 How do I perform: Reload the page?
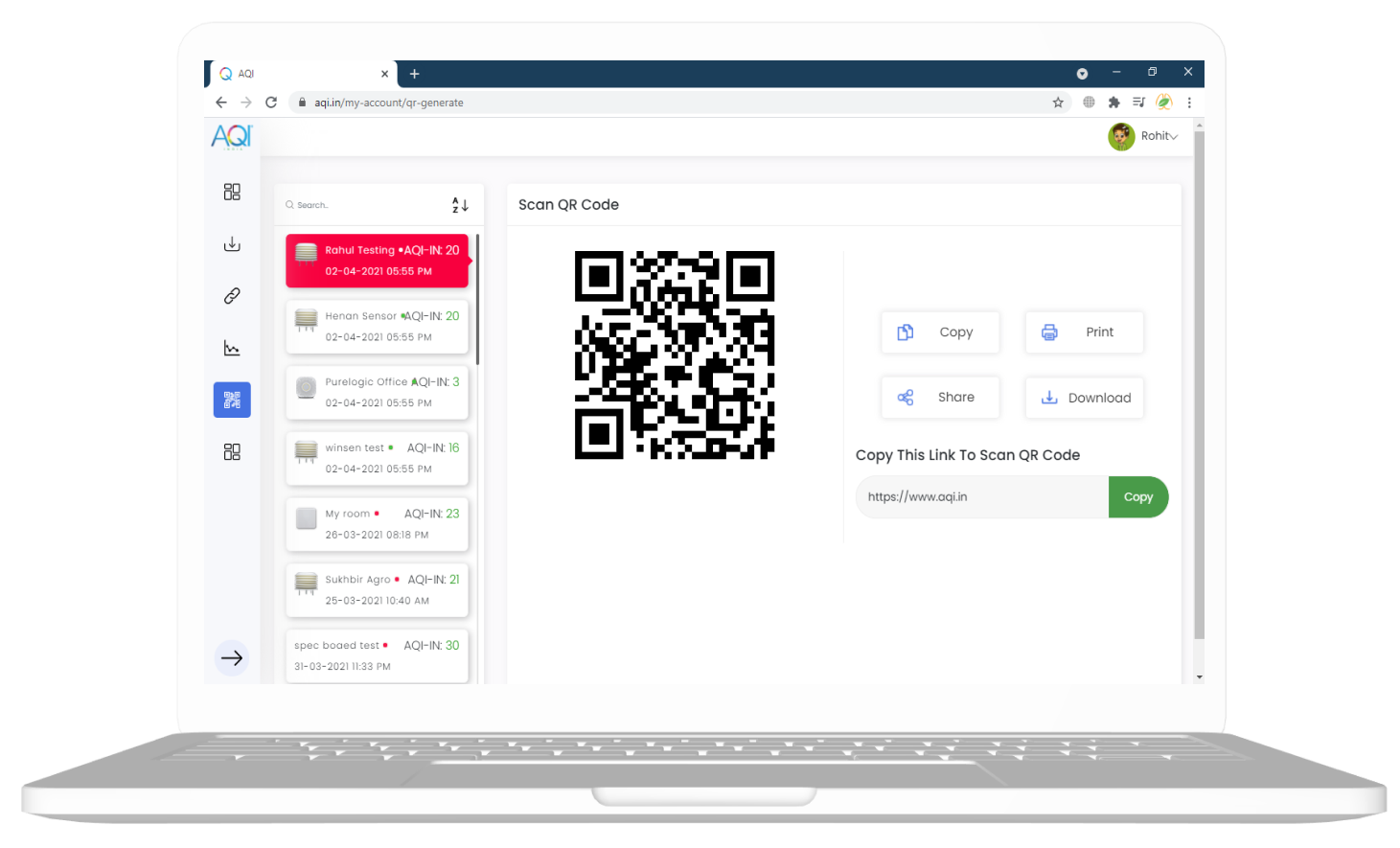click(x=271, y=103)
